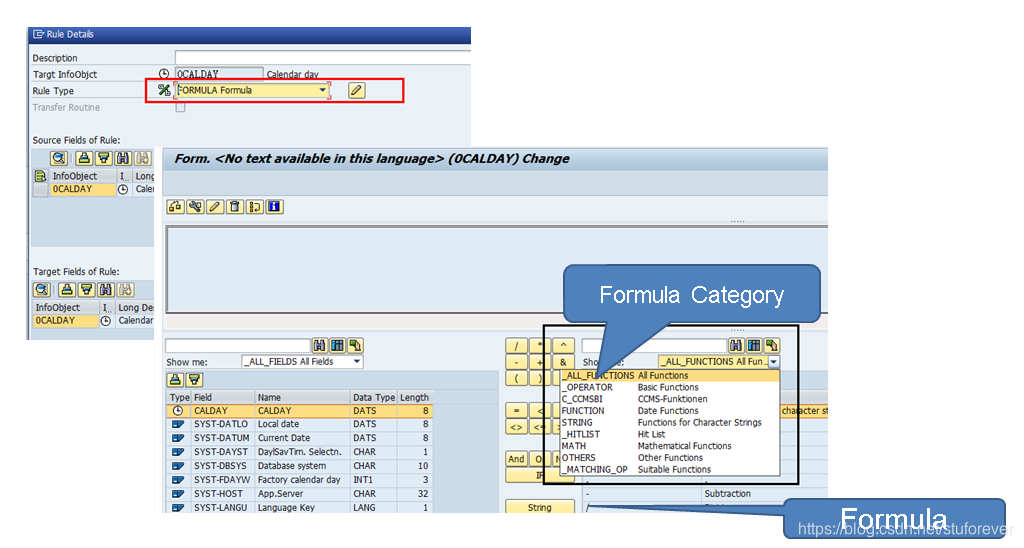
Task: Choose STRING Functions for Character Strings
Action: click(x=670, y=423)
